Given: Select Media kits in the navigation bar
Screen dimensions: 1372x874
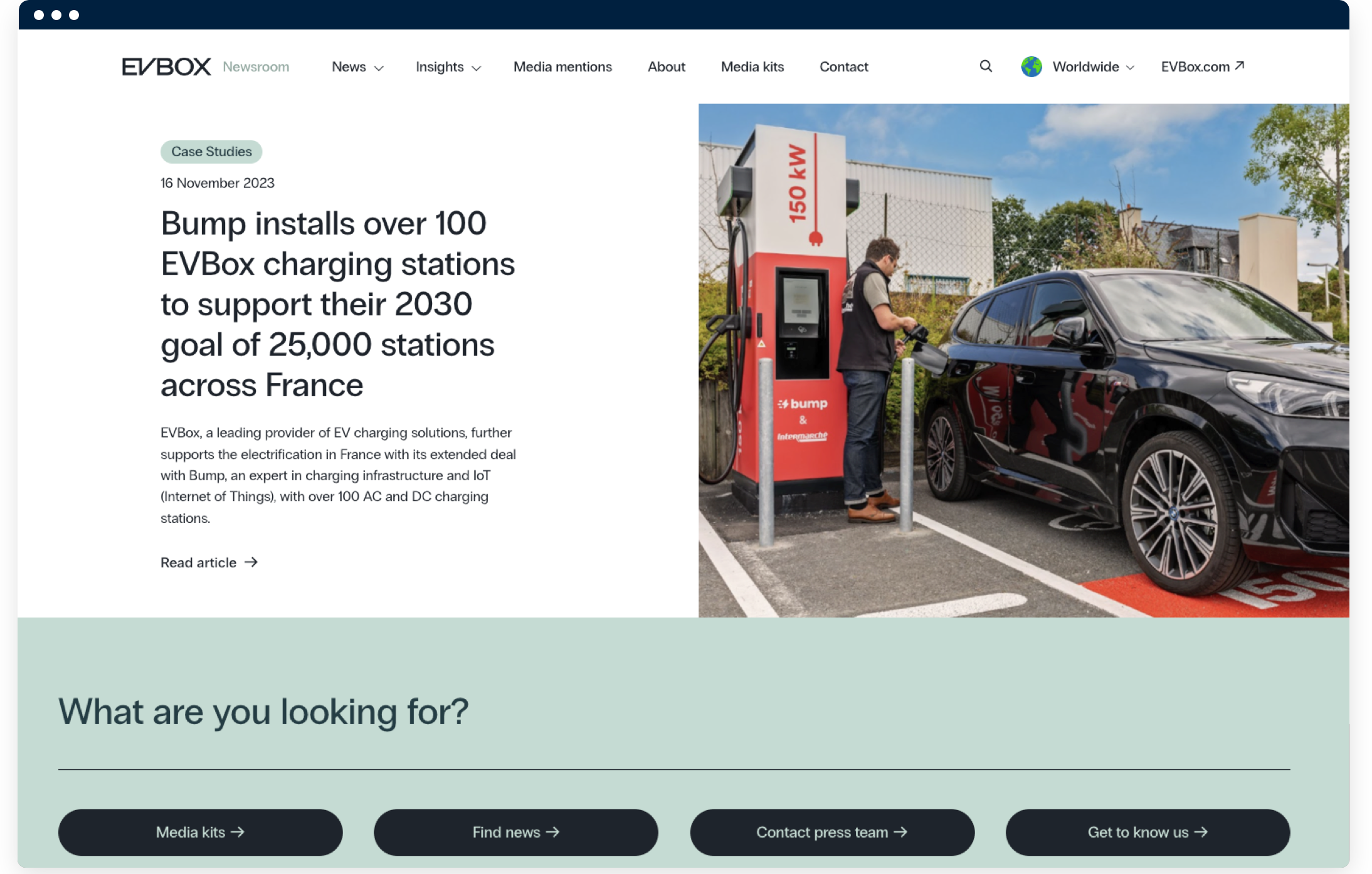Looking at the screenshot, I should coord(752,67).
